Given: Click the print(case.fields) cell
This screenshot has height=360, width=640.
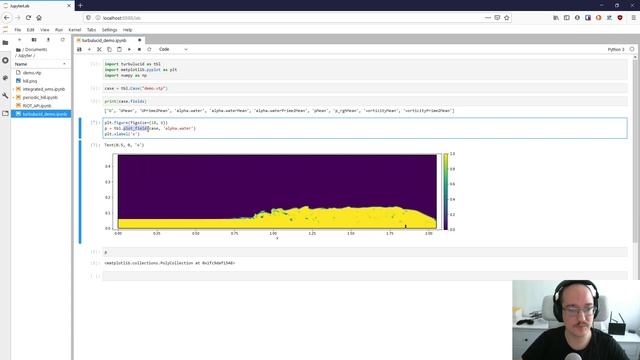Looking at the screenshot, I should click(x=365, y=101).
